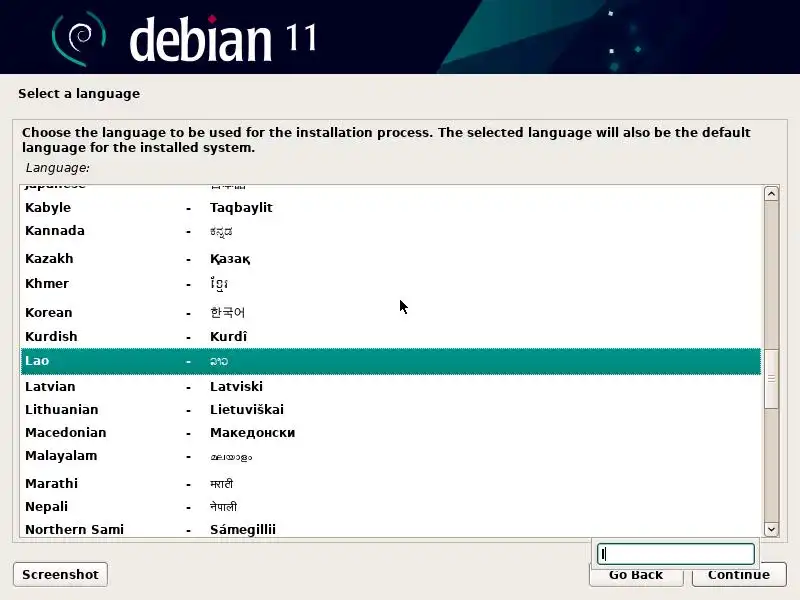Click the Go Back button
Image resolution: width=800 pixels, height=600 pixels.
click(x=636, y=577)
